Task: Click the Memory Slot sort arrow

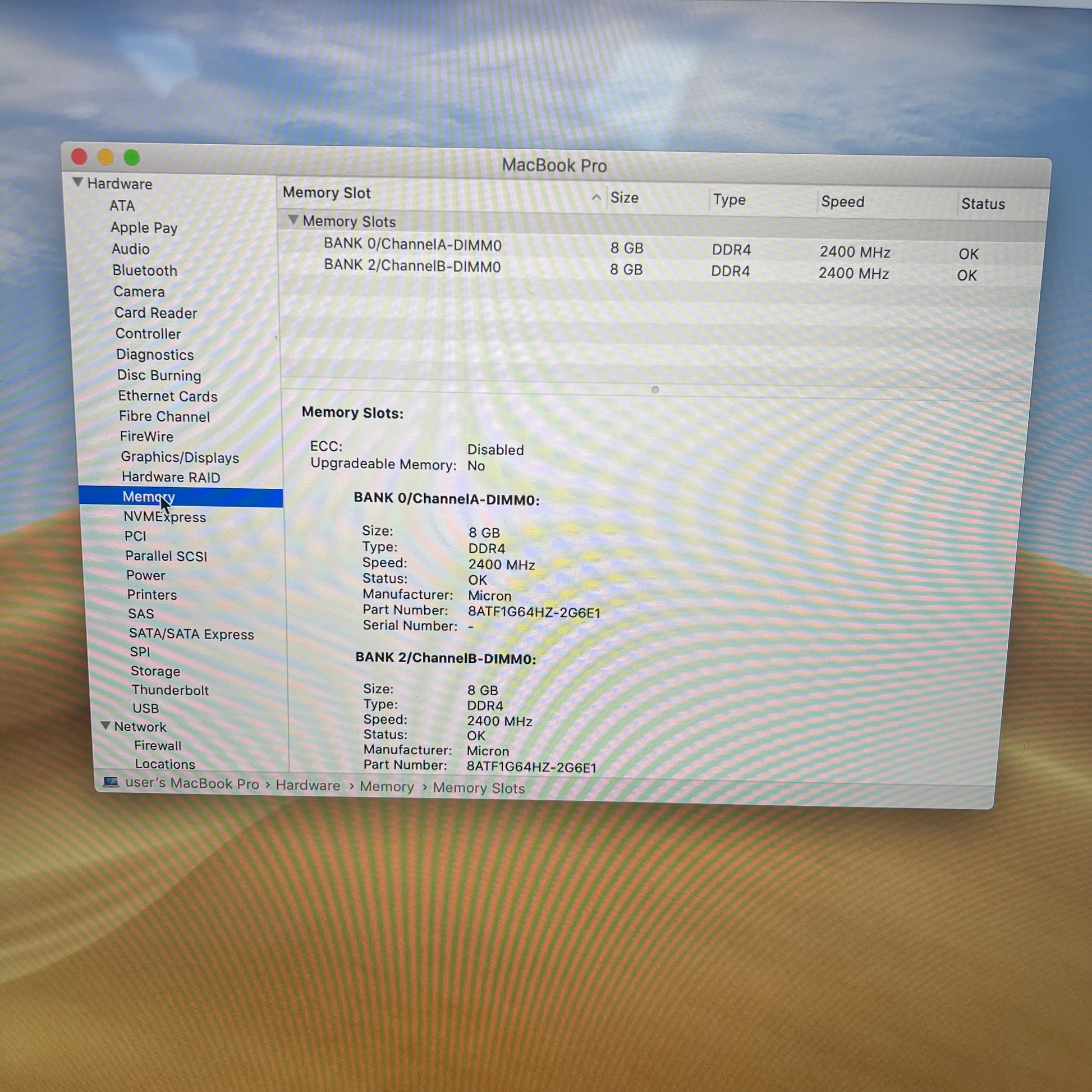Action: 596,197
